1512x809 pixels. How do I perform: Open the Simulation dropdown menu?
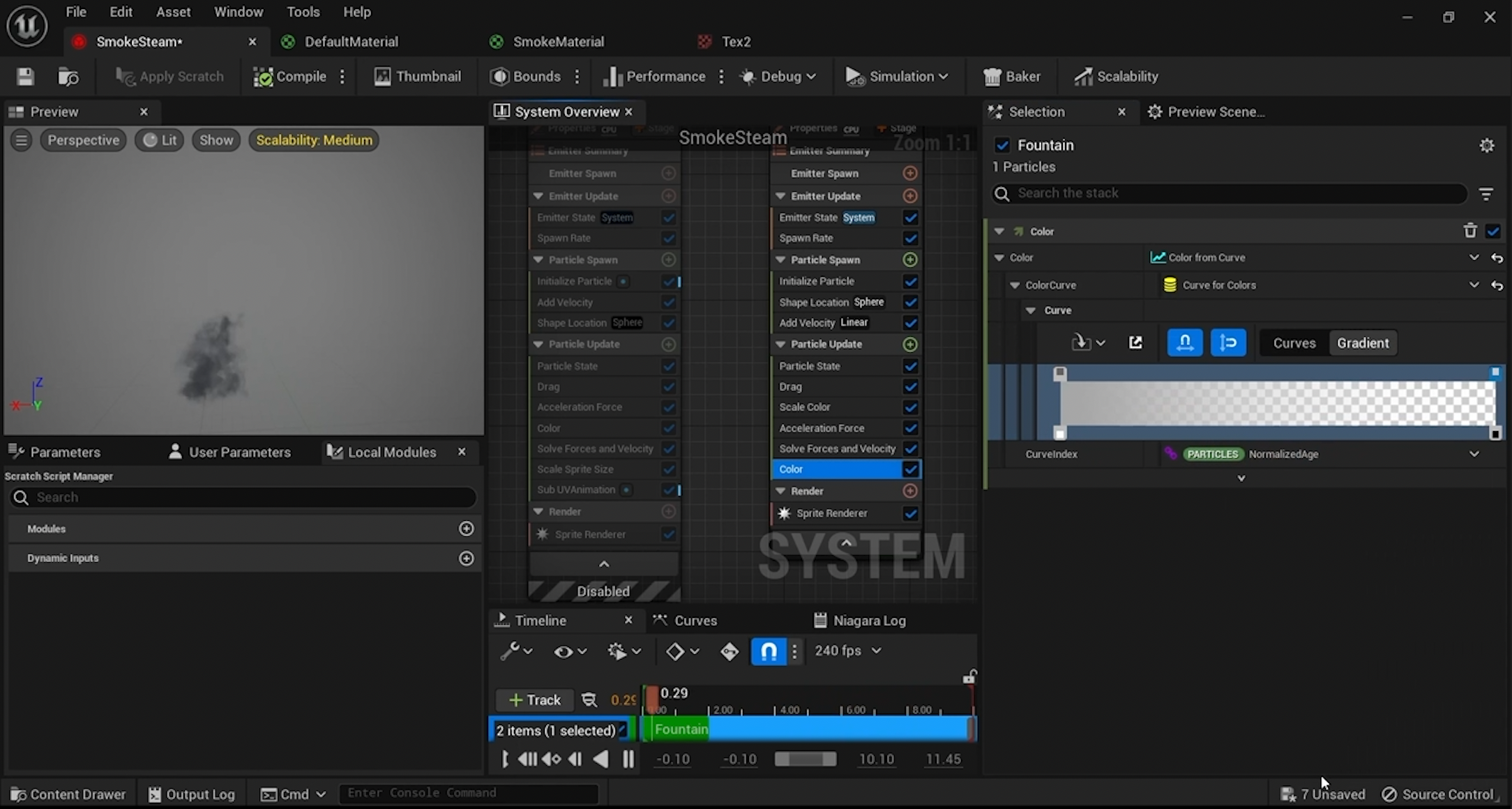[897, 76]
